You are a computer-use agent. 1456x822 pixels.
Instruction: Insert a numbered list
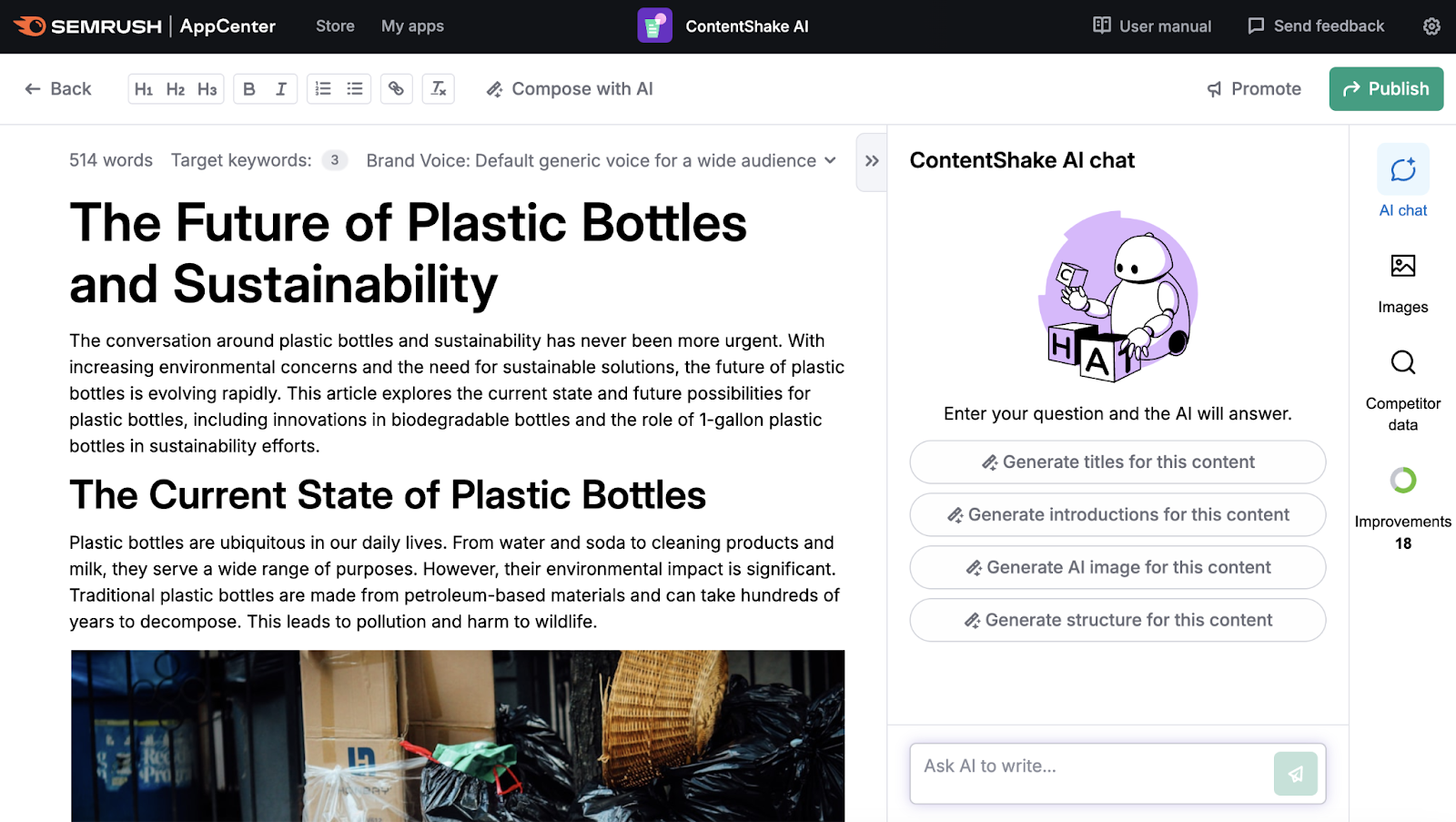pyautogui.click(x=323, y=89)
